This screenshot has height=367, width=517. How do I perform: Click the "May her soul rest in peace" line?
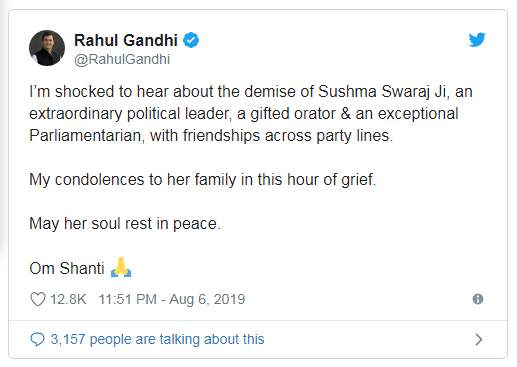pyautogui.click(x=125, y=223)
